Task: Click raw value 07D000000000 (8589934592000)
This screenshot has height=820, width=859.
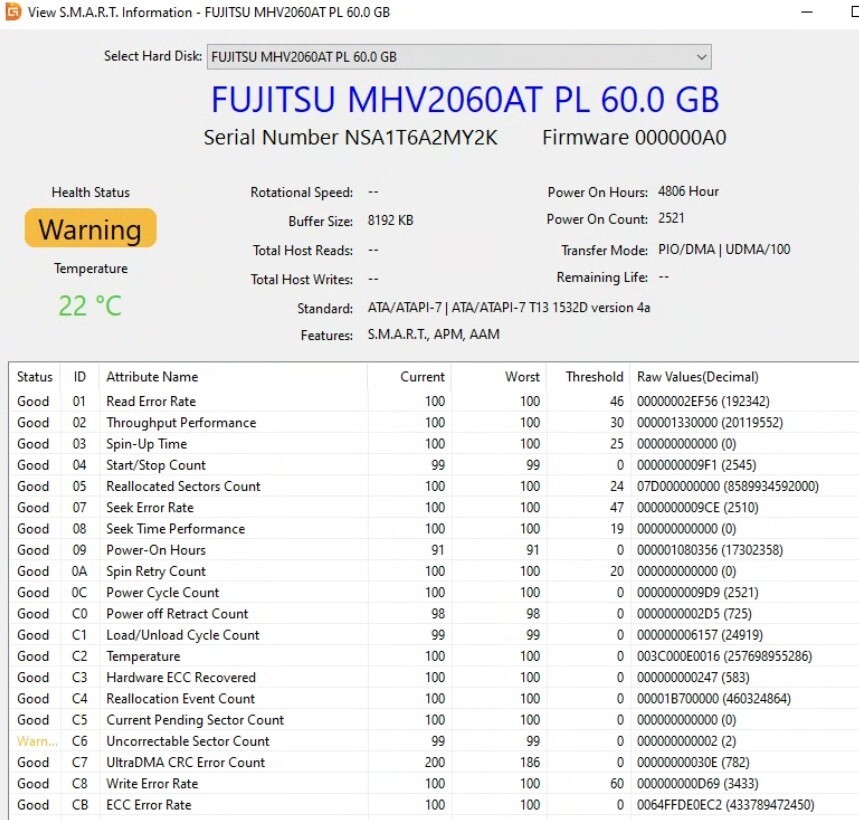Action: coord(728,486)
